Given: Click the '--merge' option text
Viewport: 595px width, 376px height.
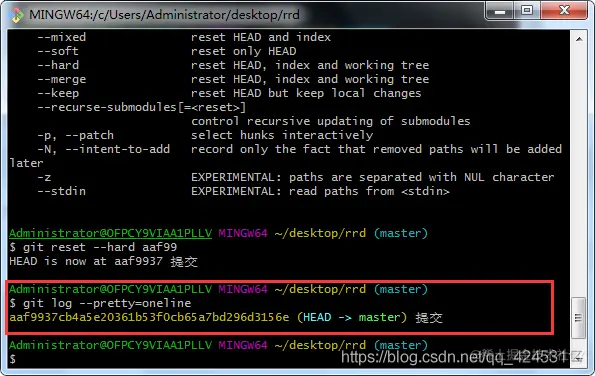Looking at the screenshot, I should (x=61, y=79).
